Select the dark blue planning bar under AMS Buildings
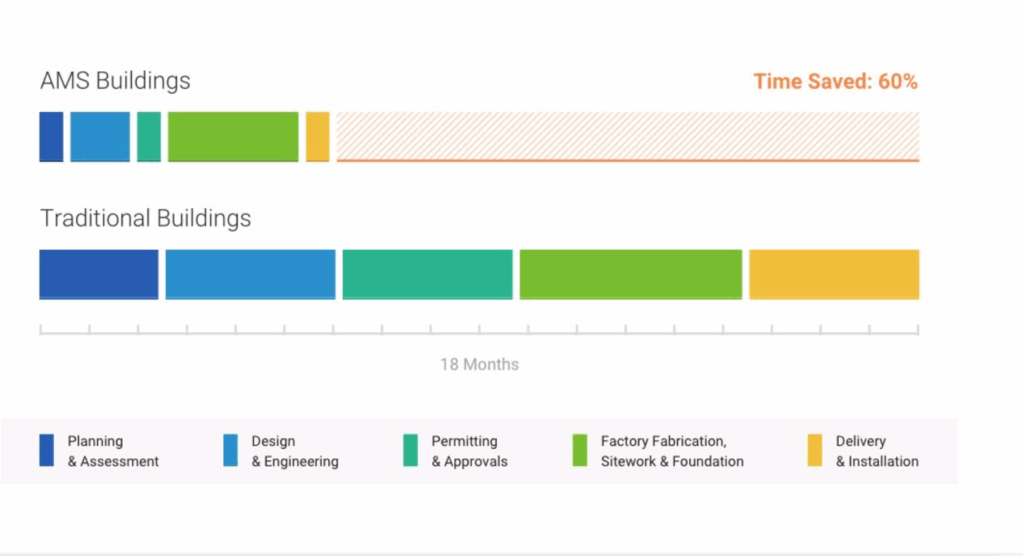Image resolution: width=1024 pixels, height=556 pixels. [51, 137]
